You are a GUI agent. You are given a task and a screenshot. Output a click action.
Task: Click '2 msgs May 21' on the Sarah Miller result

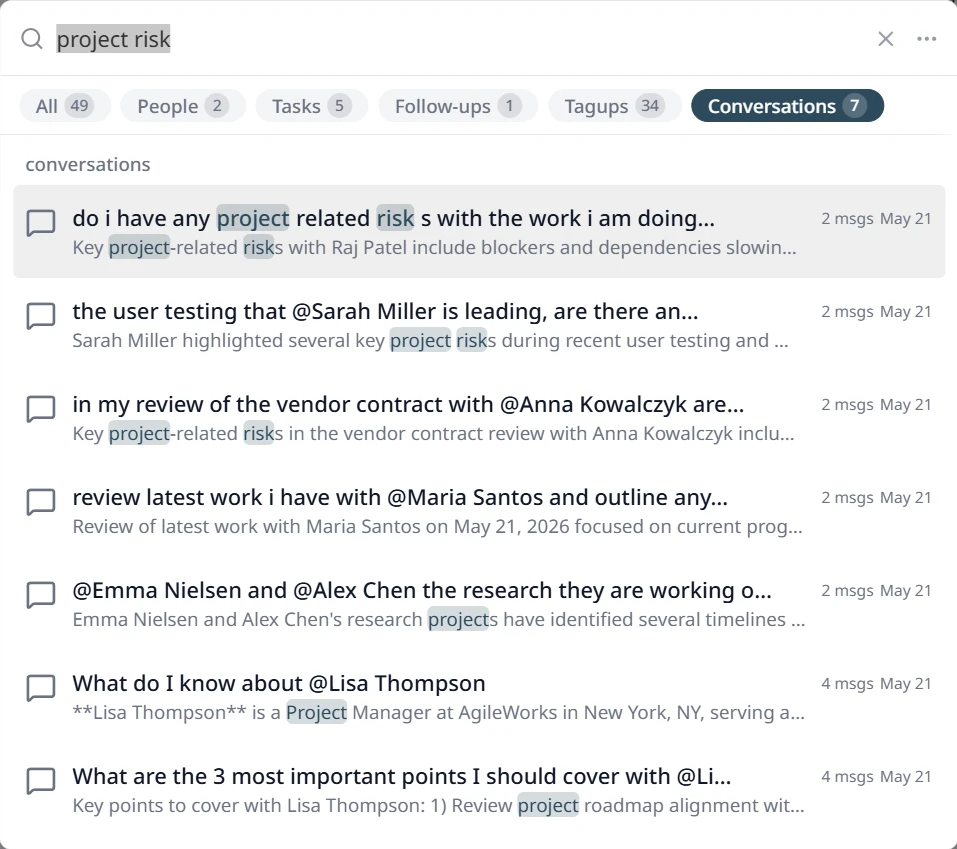pos(876,312)
